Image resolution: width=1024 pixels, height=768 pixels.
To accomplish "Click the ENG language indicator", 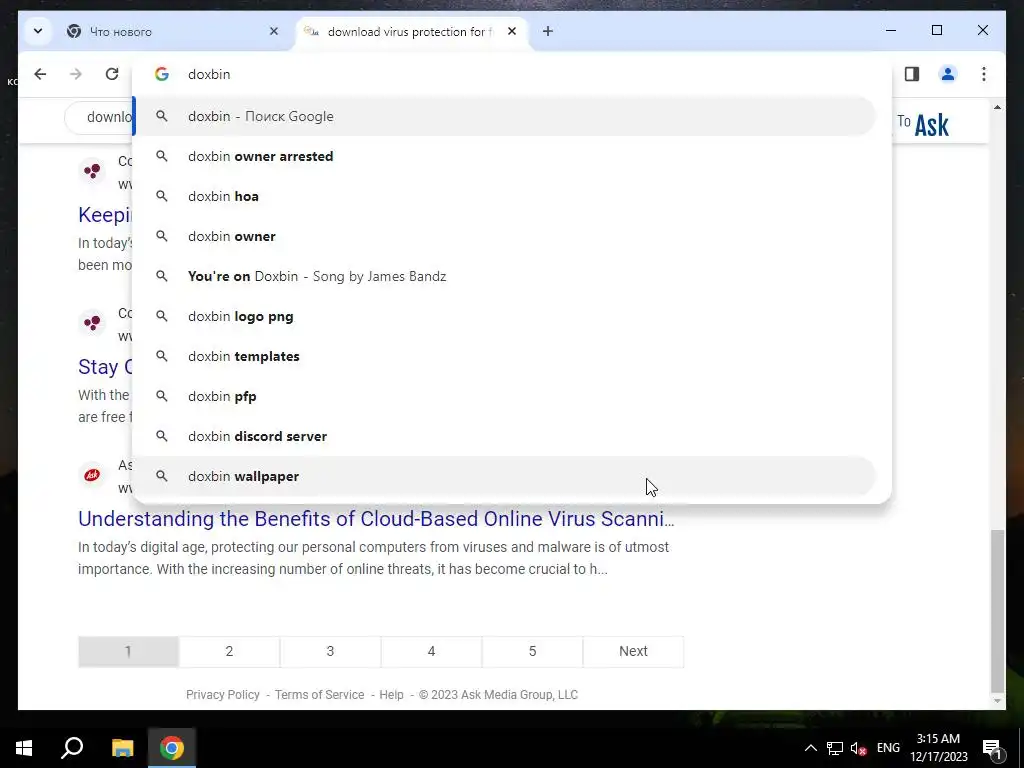I will (x=888, y=748).
